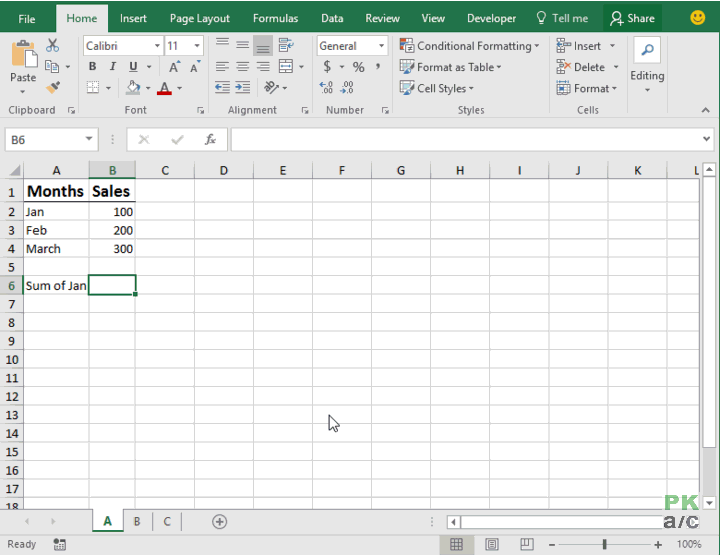
Task: Click the Insert Function fx icon
Action: [x=210, y=140]
